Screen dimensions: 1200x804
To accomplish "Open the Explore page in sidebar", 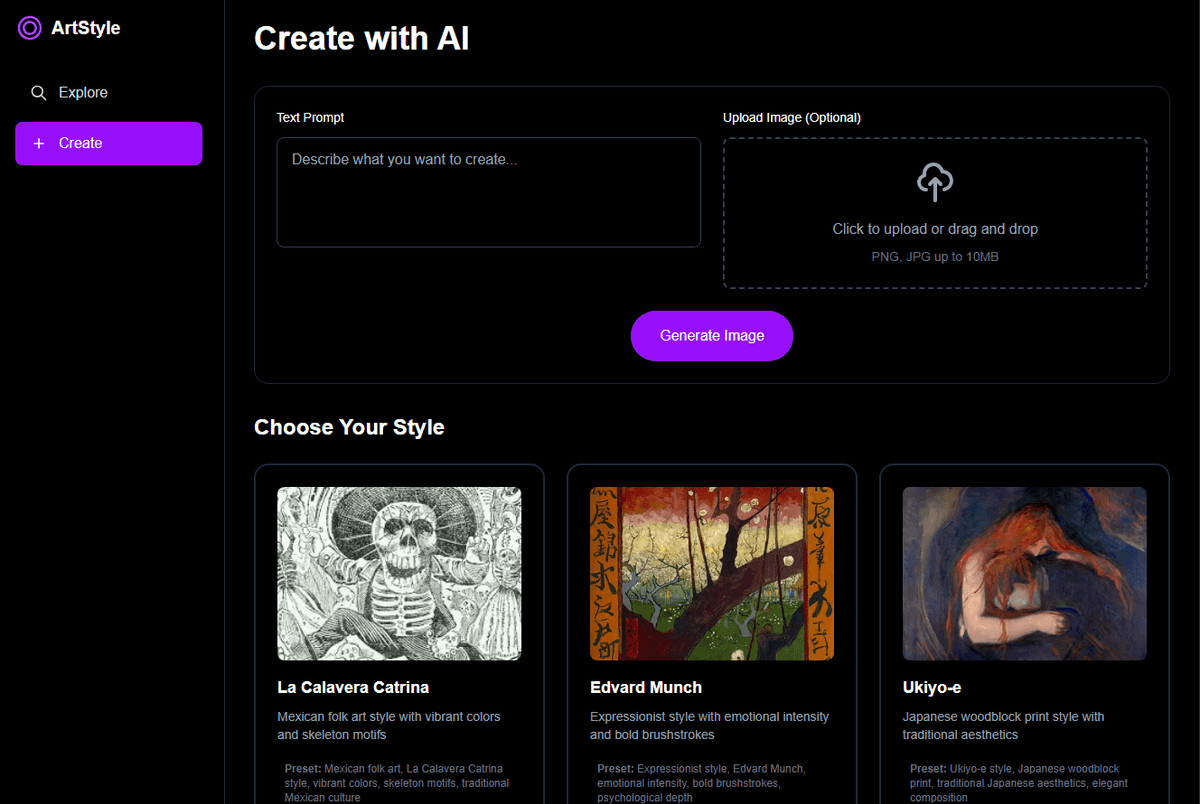I will pos(83,93).
